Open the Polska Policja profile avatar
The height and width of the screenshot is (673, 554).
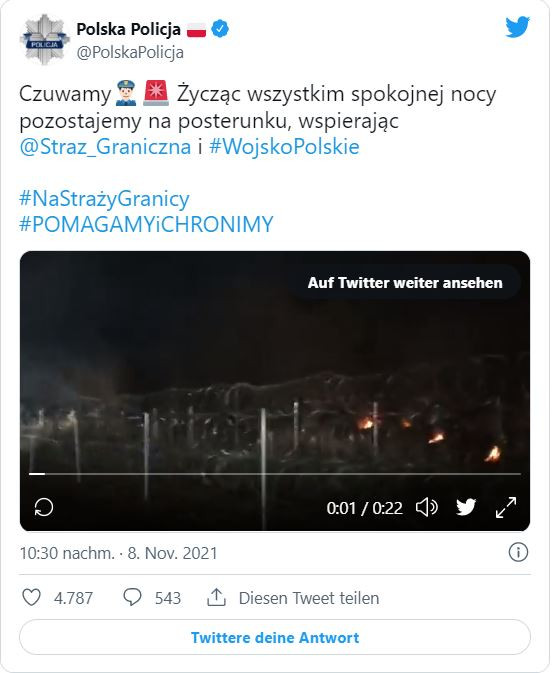pyautogui.click(x=44, y=39)
